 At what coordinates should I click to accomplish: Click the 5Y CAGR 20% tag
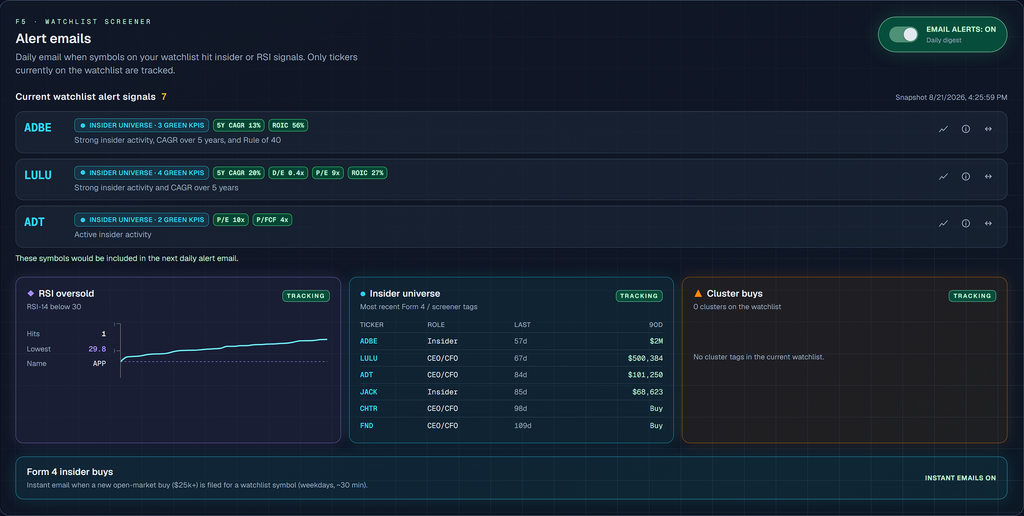[x=239, y=173]
